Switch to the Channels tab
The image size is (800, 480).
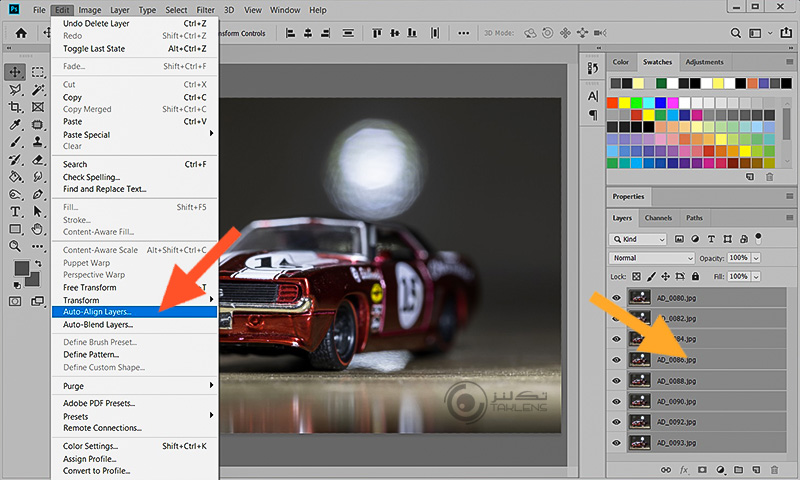(658, 218)
